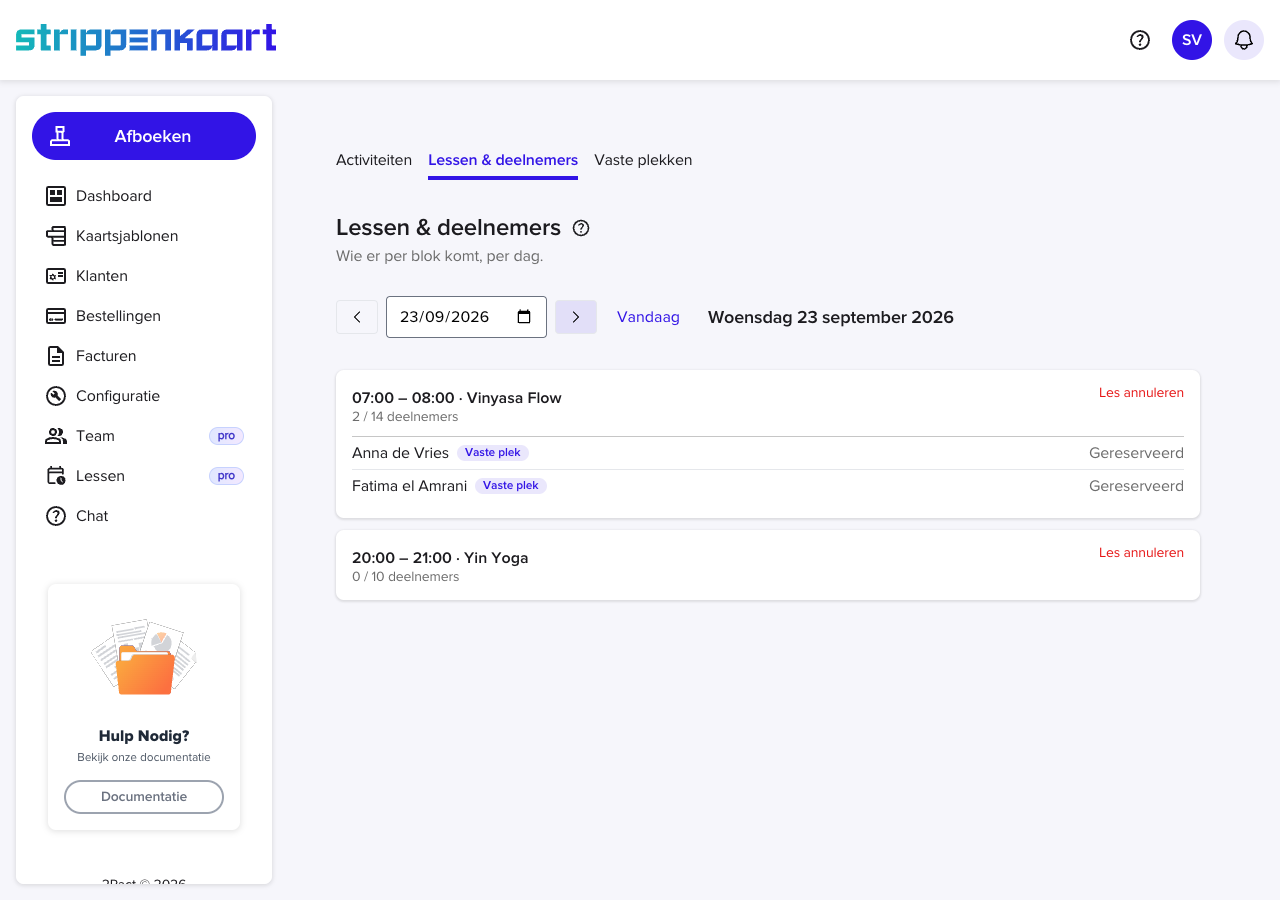Open the Documentatie button

[x=144, y=797]
